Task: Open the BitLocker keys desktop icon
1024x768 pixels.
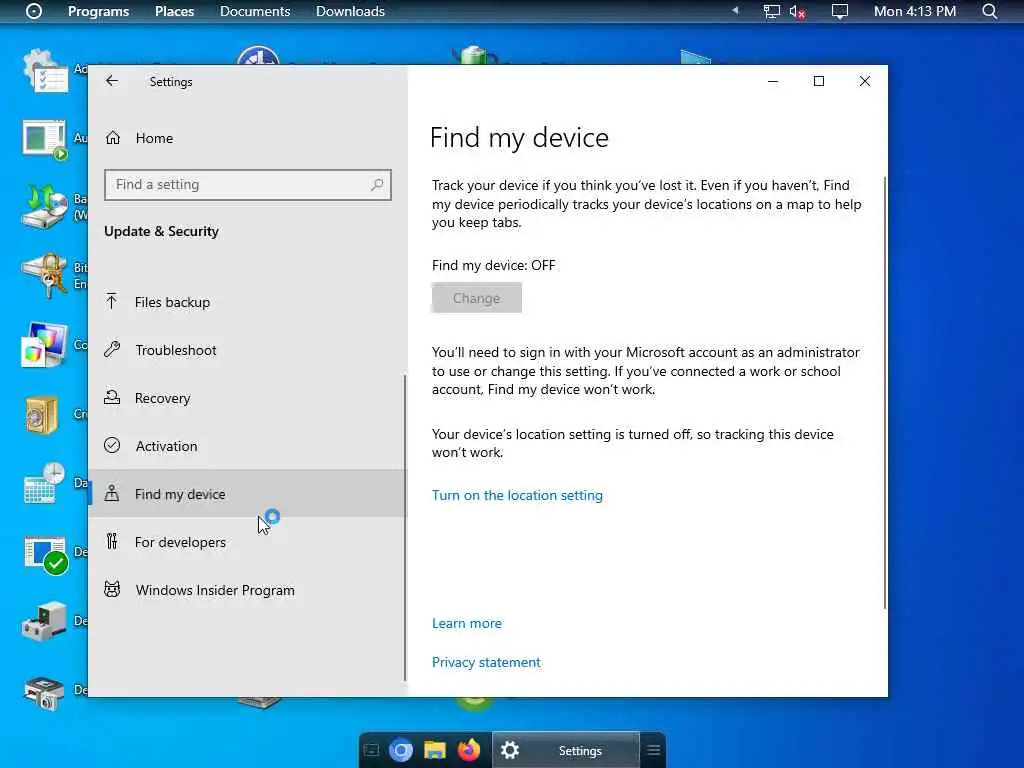Action: coord(44,275)
